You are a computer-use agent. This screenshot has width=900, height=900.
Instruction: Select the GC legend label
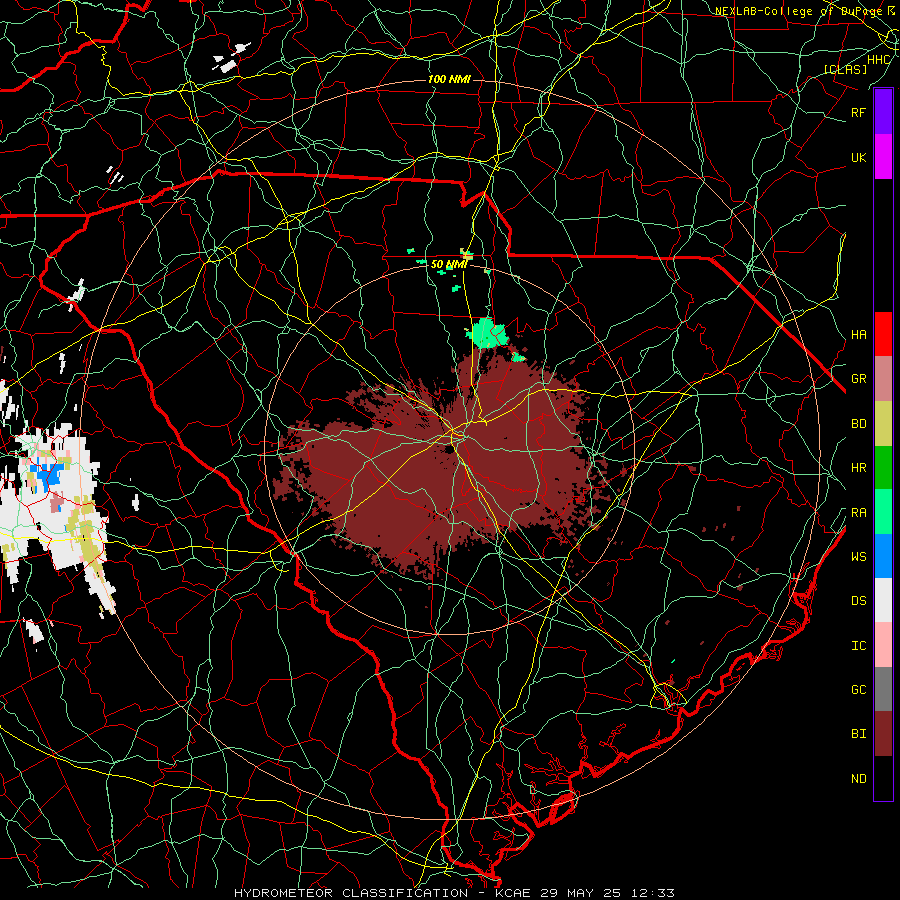[x=858, y=689]
